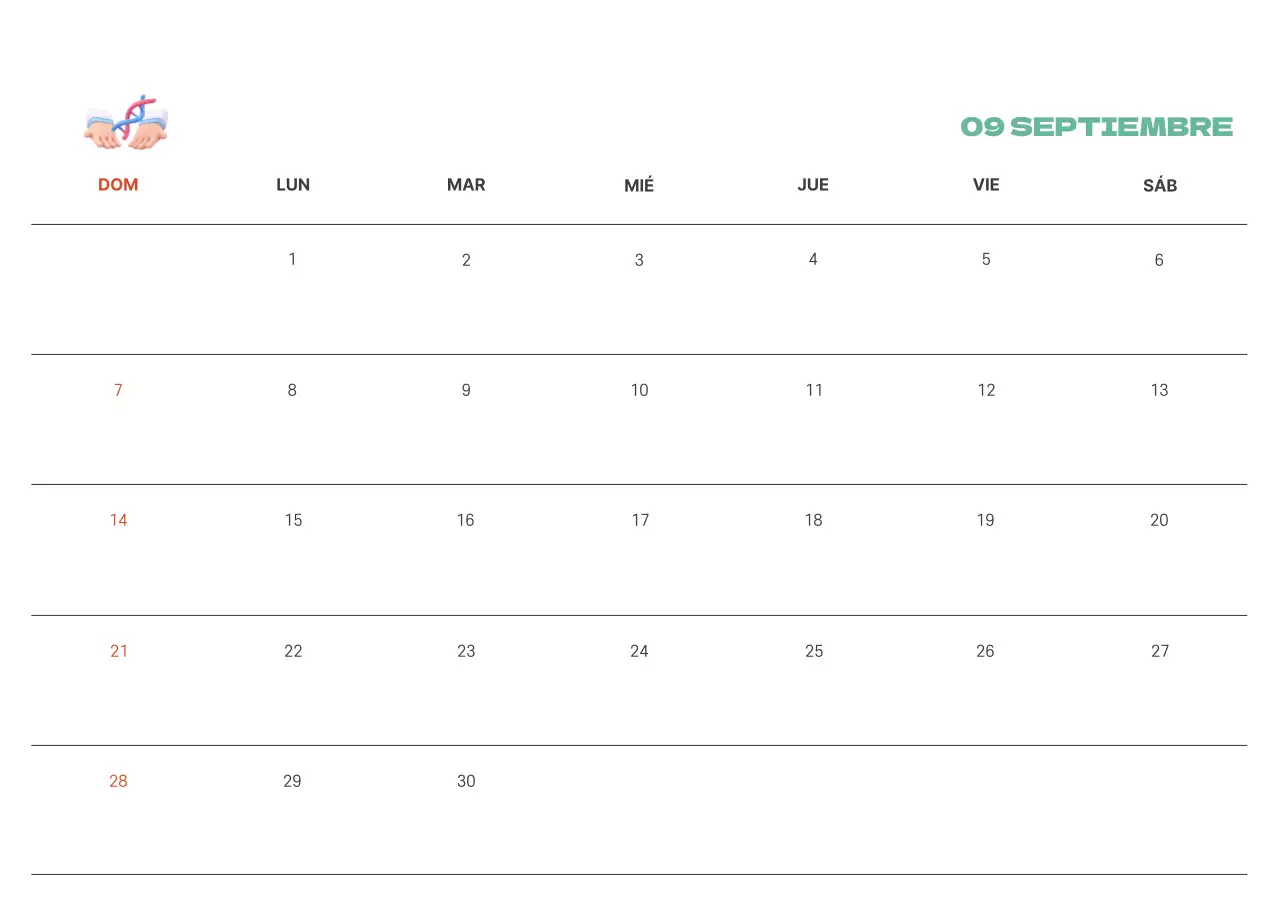Click date 24 in the grid
Image resolution: width=1280 pixels, height=916 pixels.
coord(639,651)
